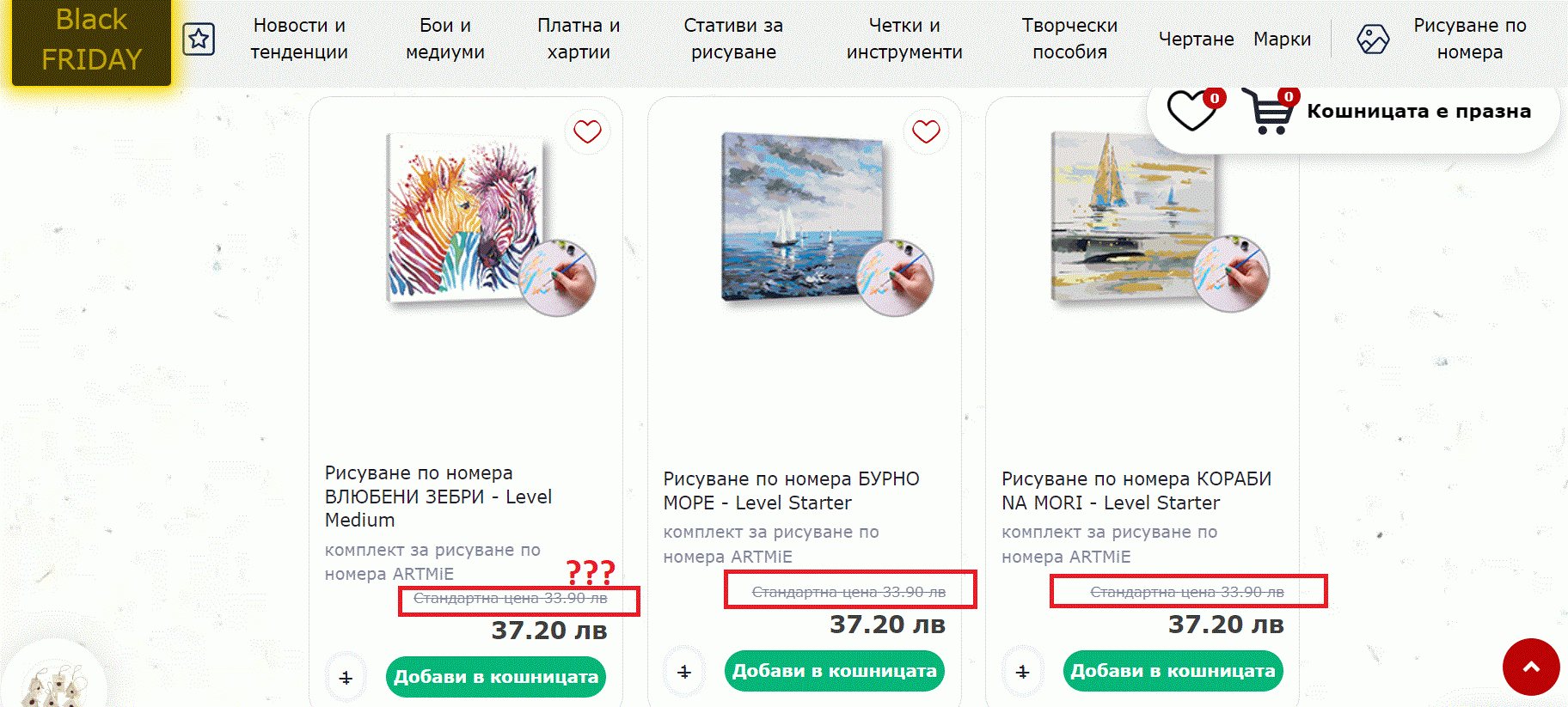Expand the Творчески пособия menu
This screenshot has height=707, width=1568.
click(1069, 39)
